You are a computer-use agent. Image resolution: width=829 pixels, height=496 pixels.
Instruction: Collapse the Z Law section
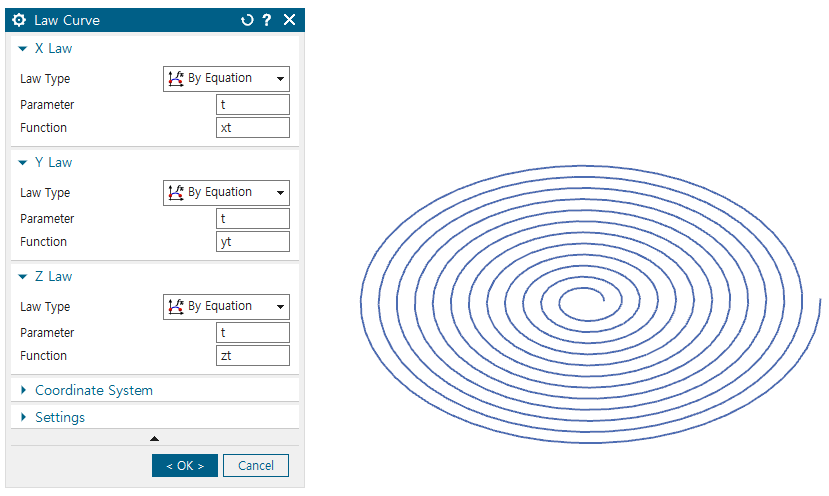(23, 276)
